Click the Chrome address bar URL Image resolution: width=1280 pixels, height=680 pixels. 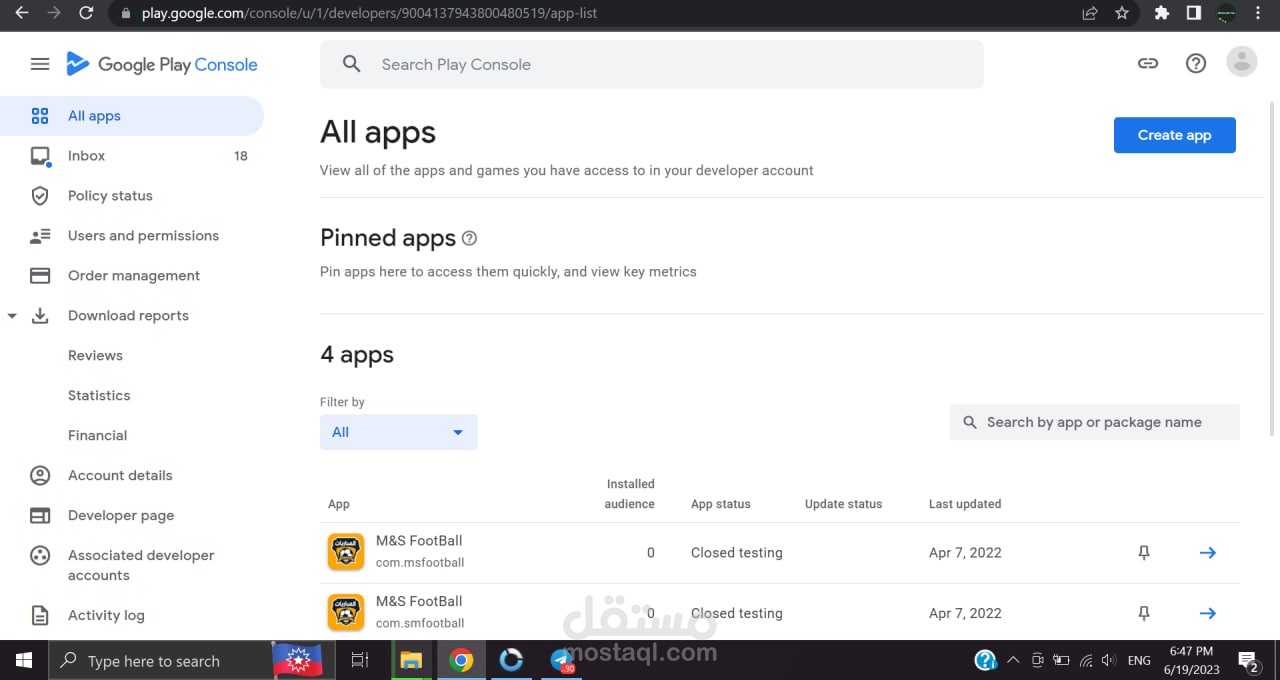(370, 14)
